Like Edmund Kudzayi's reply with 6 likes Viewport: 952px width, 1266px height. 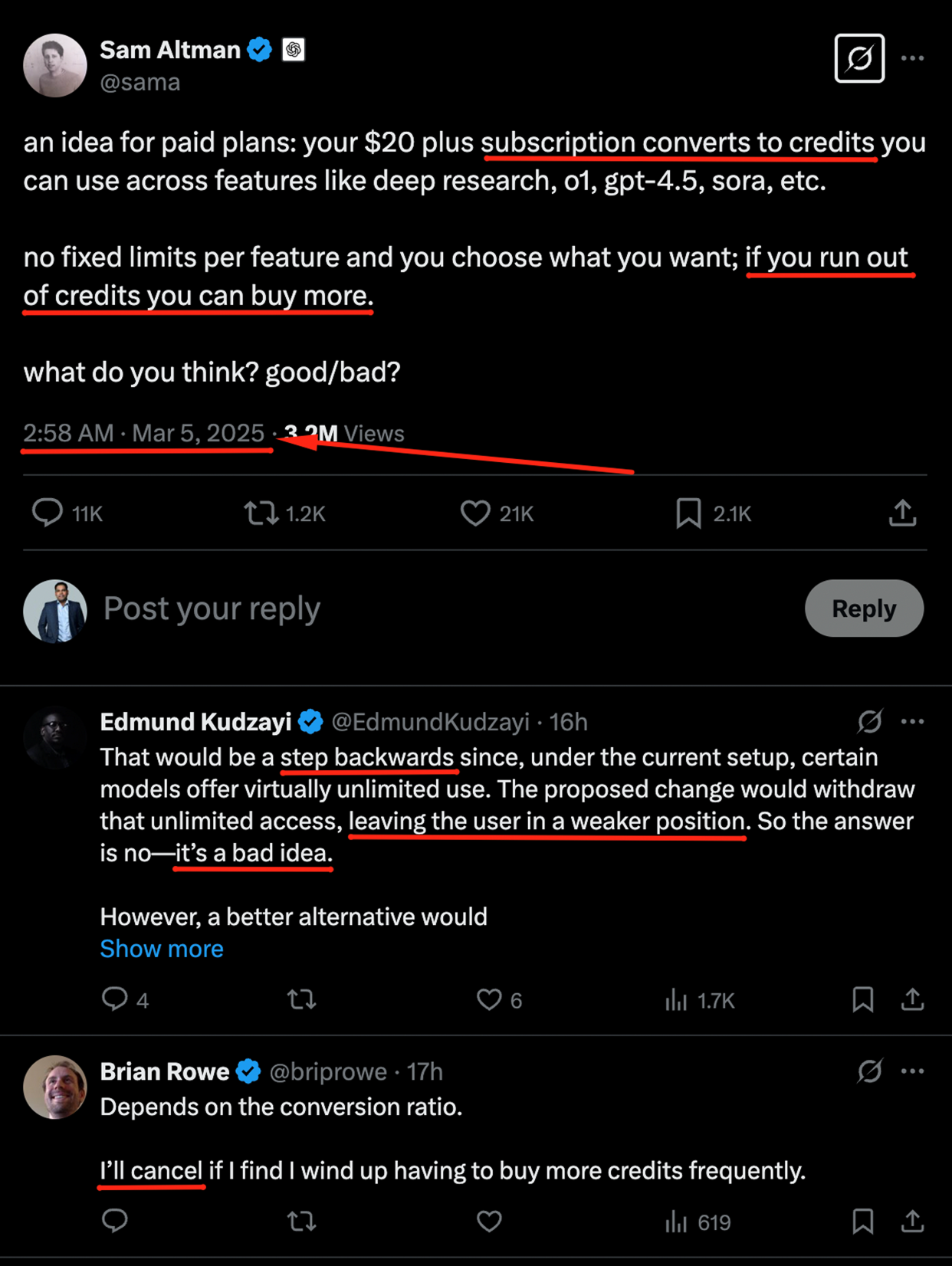[489, 999]
